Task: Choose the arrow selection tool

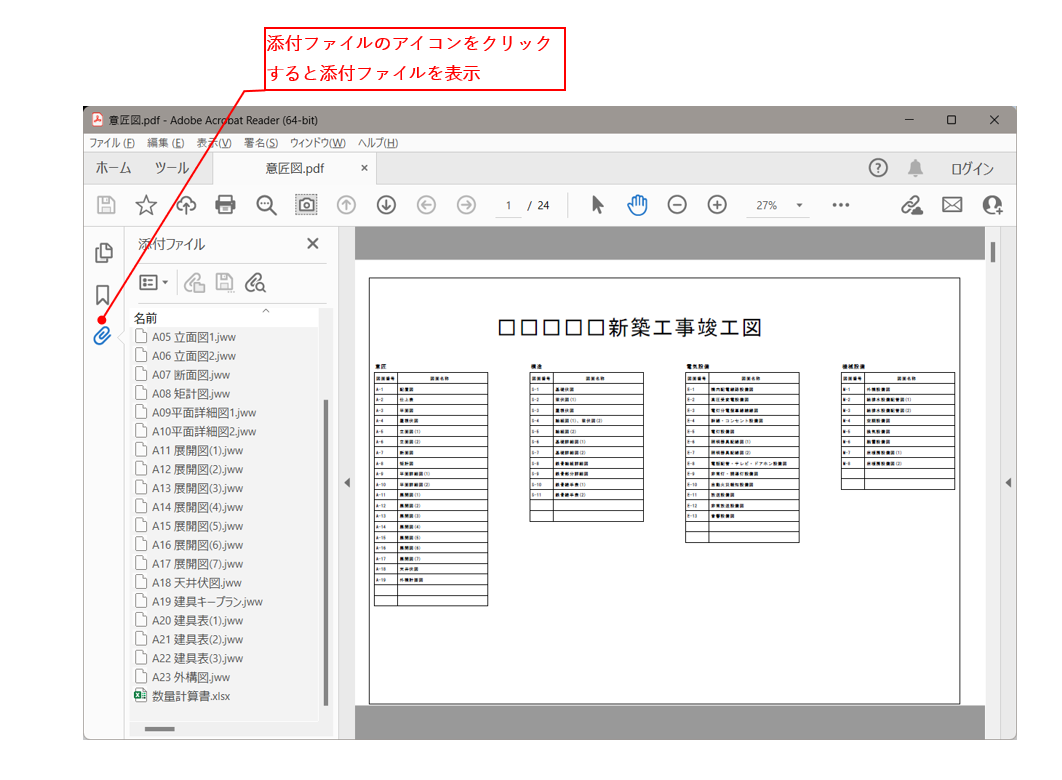Action: pos(597,205)
